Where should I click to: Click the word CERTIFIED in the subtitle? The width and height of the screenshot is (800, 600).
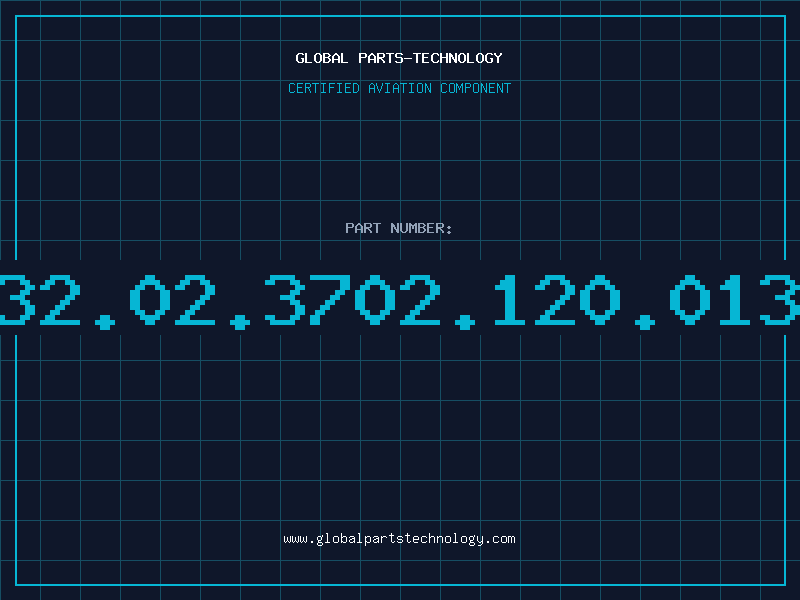click(324, 88)
